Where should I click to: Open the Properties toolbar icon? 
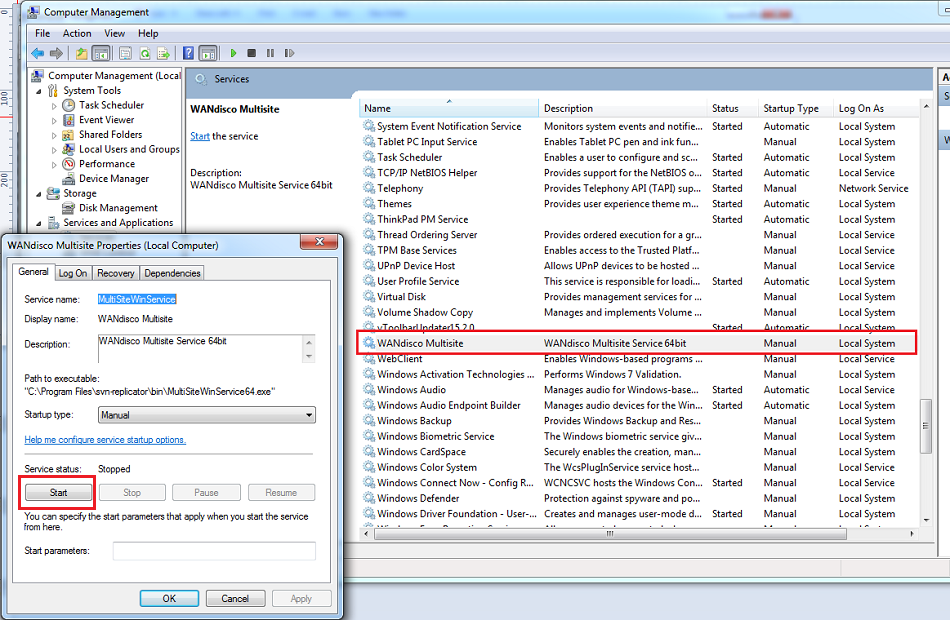point(125,53)
